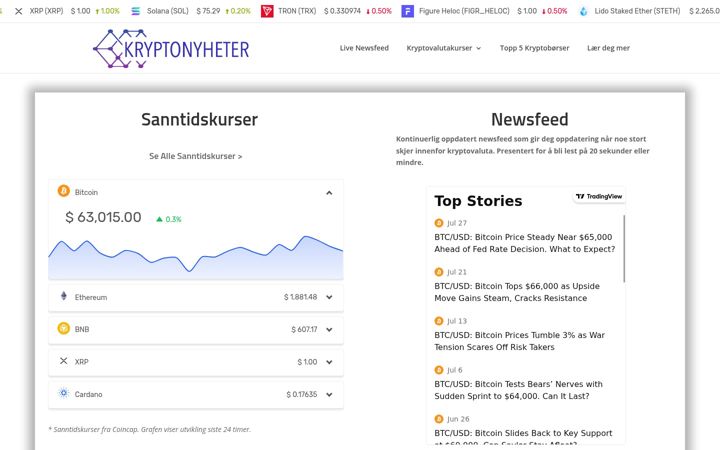Click Bitcoin icon beside Jun 26 story
Viewport: 720px width, 450px height.
coord(439,419)
